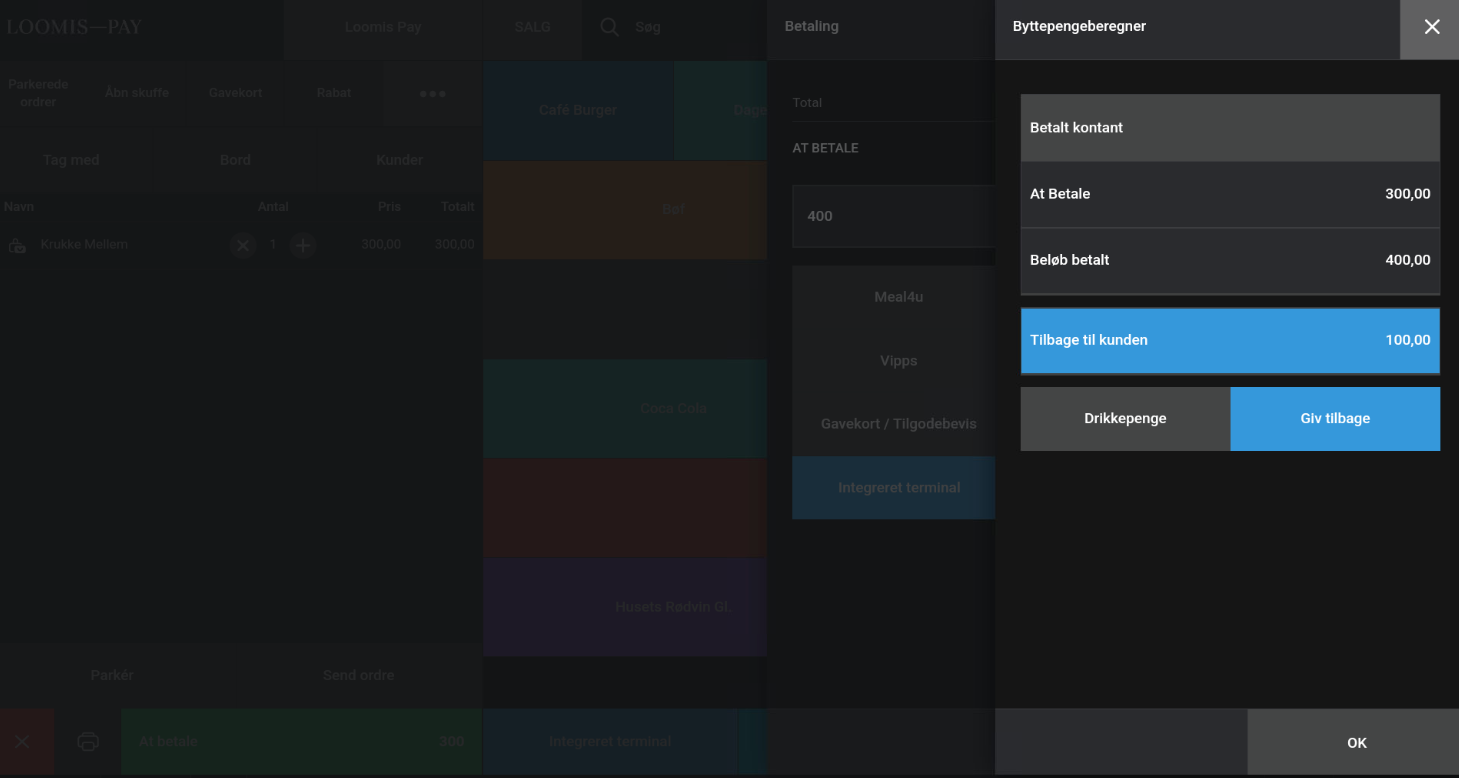Select the Tilbage til kunden row
The height and width of the screenshot is (778, 1459).
pos(1229,340)
